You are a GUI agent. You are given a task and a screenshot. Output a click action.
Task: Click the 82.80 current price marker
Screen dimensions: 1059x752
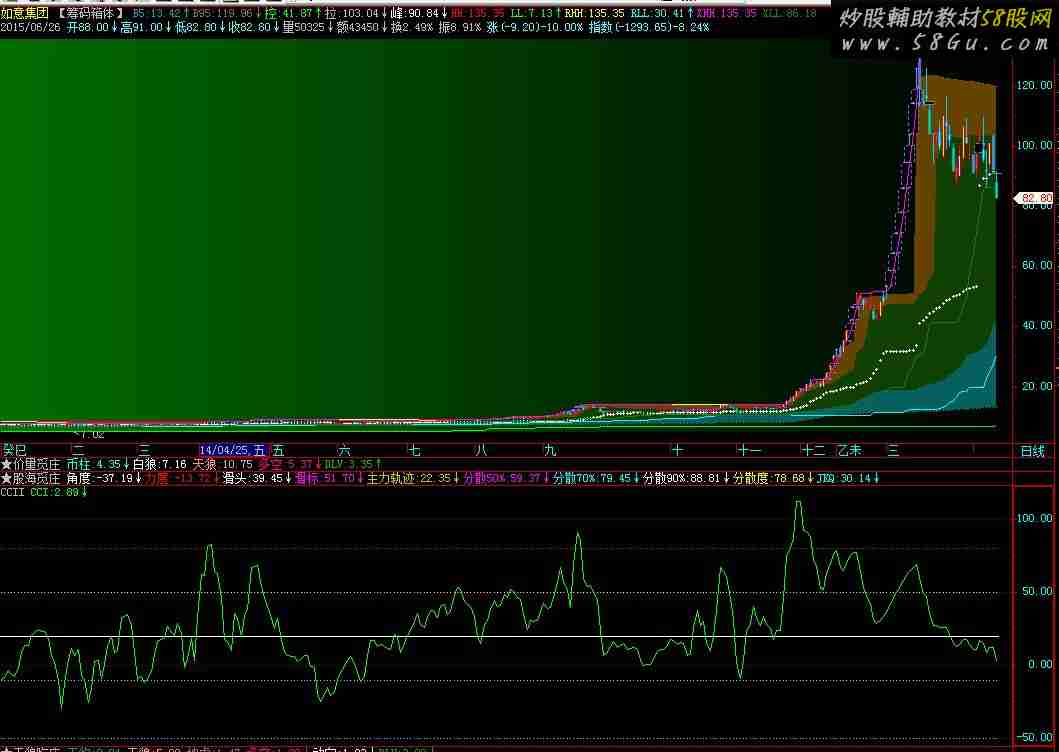coord(1035,198)
